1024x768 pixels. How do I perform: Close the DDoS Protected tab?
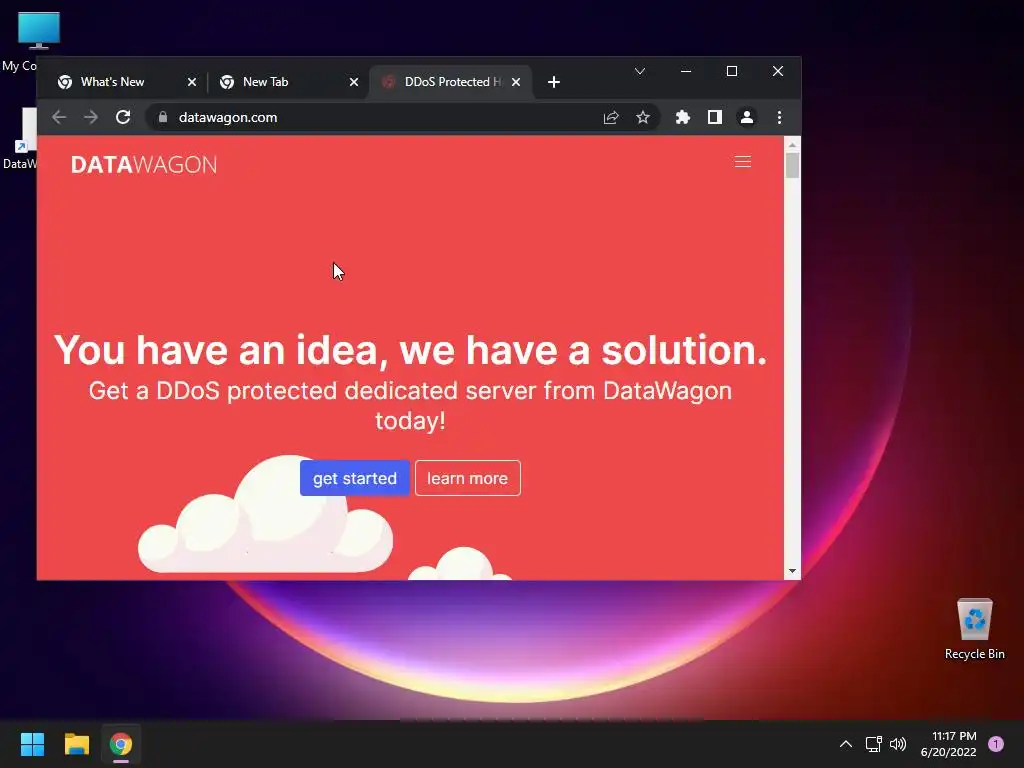[516, 82]
